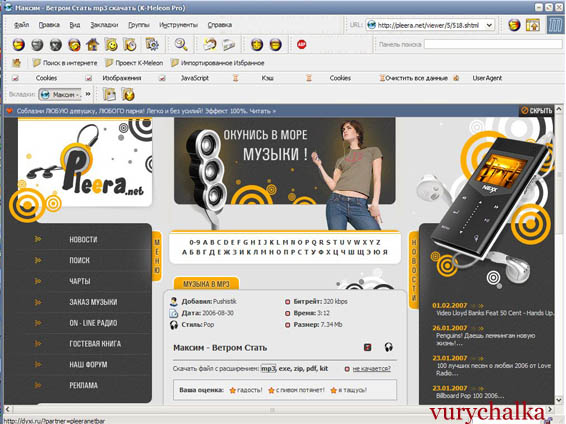Open the ON-LINE РАДИО menu item
This screenshot has width=566, height=424.
[x=93, y=323]
